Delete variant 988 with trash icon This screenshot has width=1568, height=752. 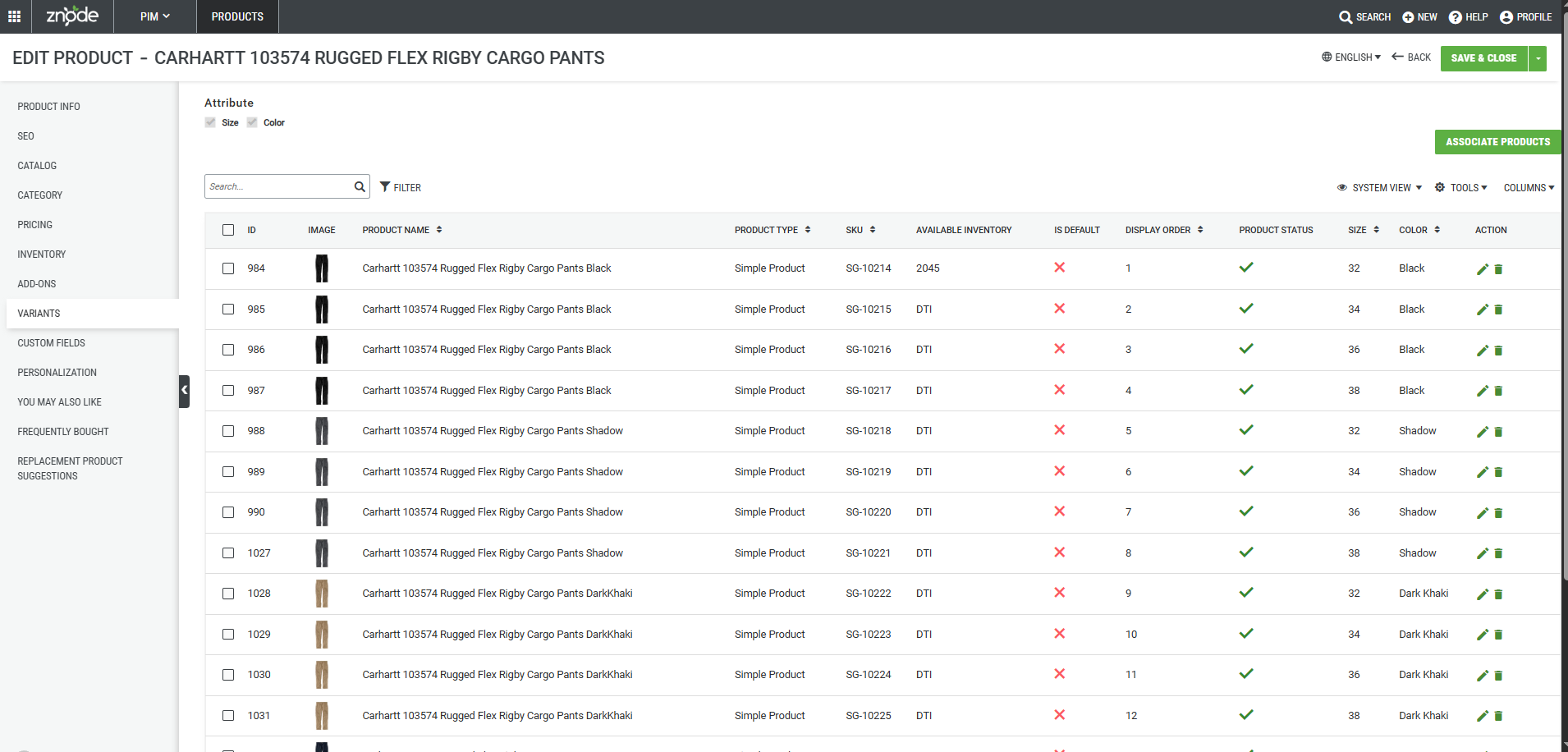click(1498, 432)
